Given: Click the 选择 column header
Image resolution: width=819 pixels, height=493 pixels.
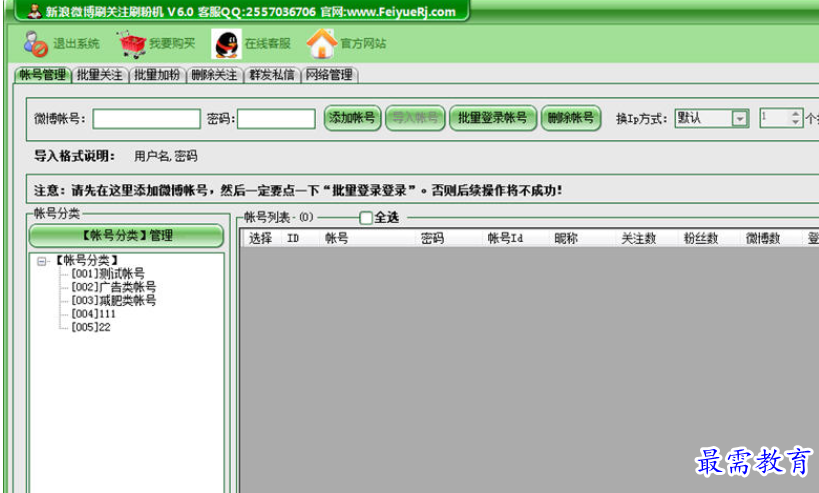Looking at the screenshot, I should tap(261, 239).
